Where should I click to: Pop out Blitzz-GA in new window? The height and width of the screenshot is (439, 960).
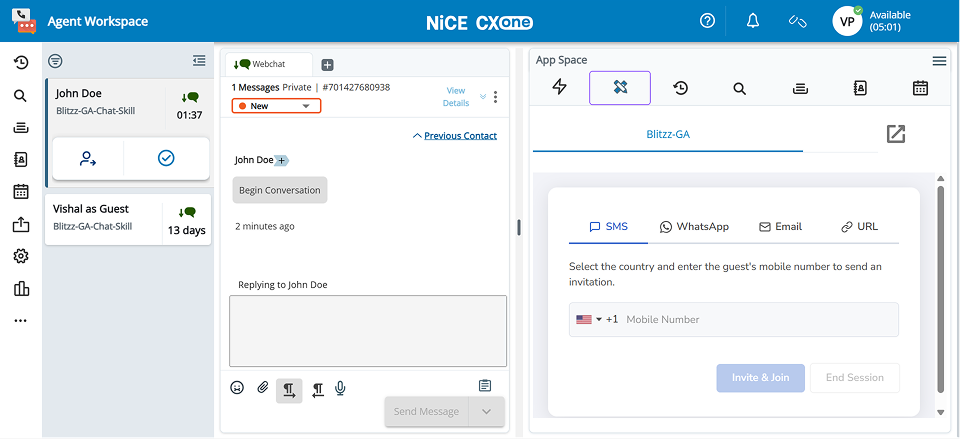coord(896,134)
